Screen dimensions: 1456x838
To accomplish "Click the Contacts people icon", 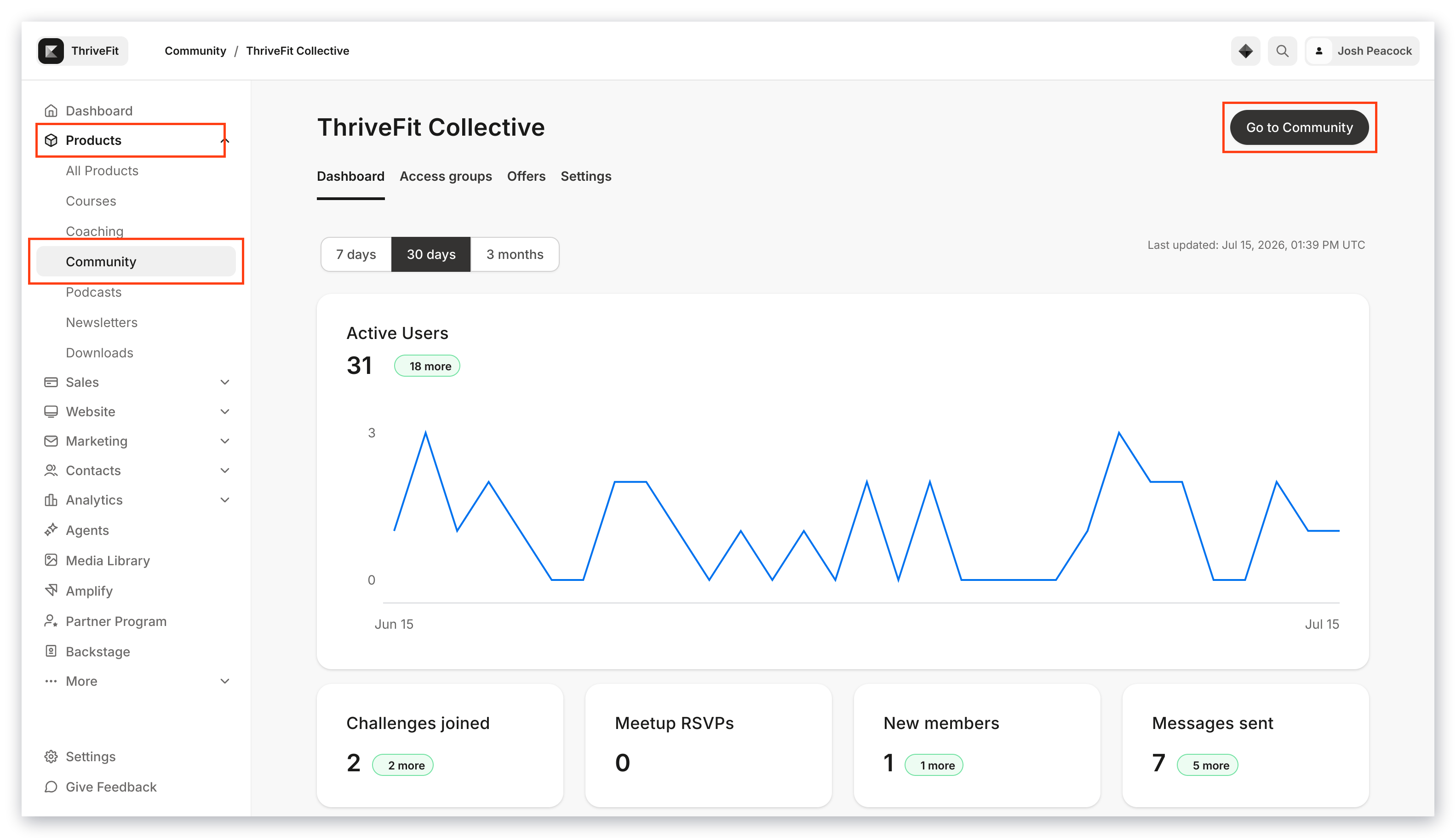I will 51,470.
